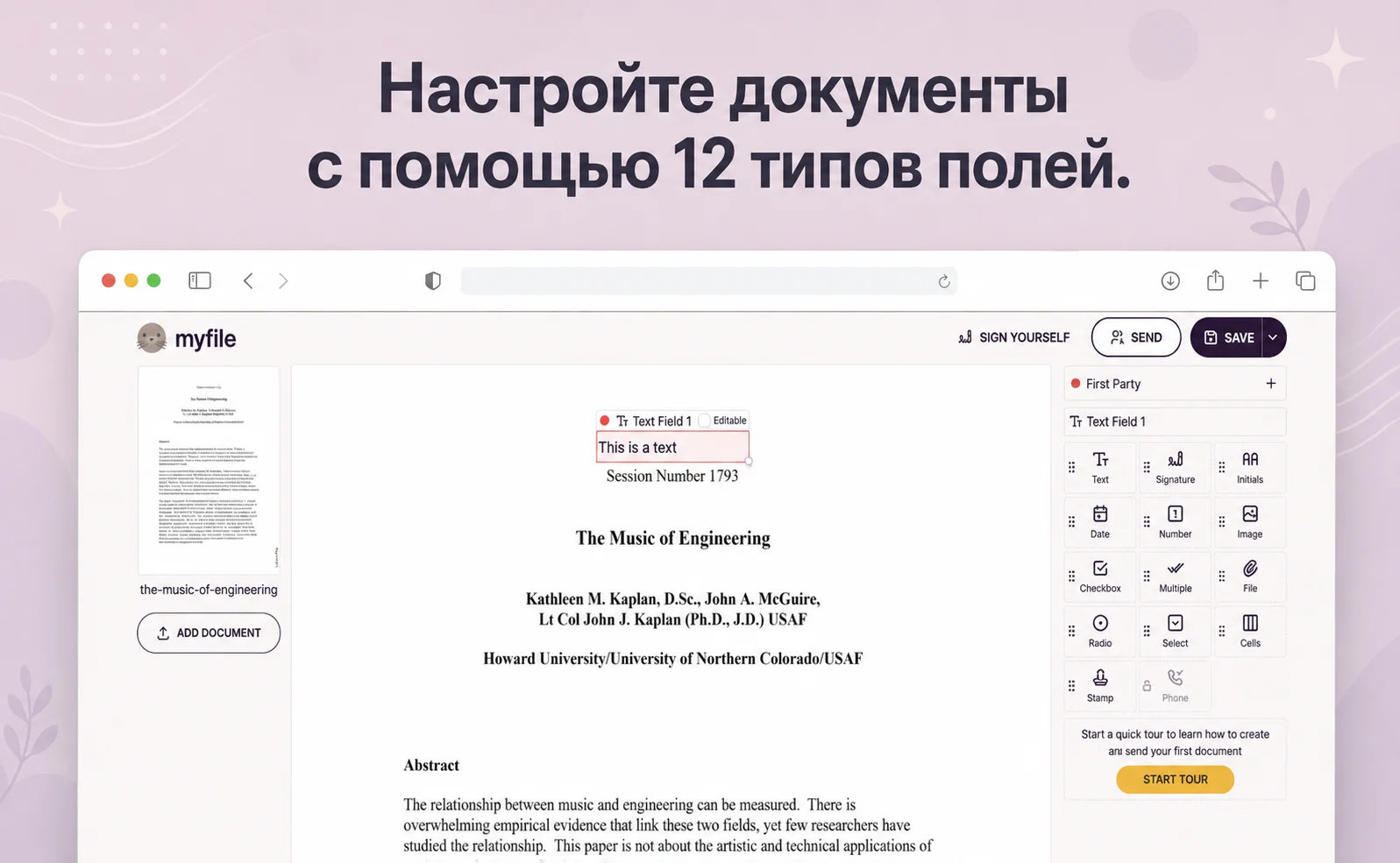Click the drag handle beside Stamp tool

click(1071, 686)
